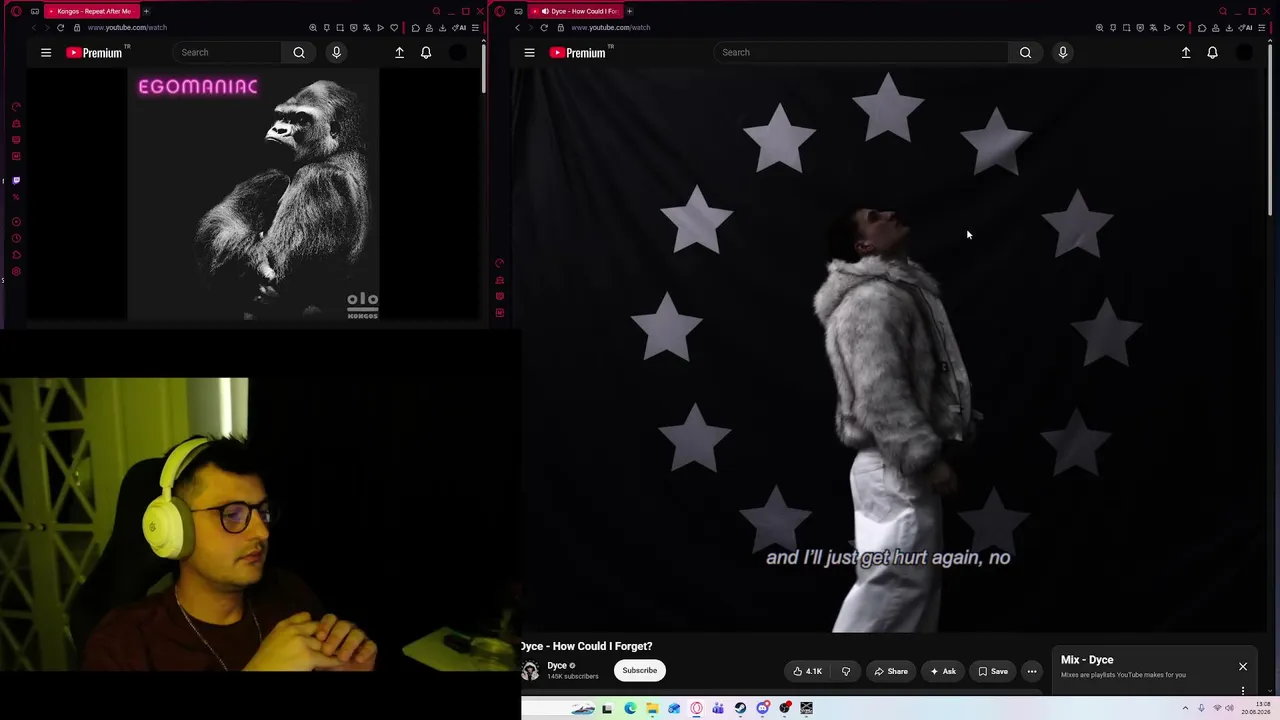This screenshot has width=1280, height=720.
Task: Reload the page in Kongos window
Action: (x=60, y=27)
